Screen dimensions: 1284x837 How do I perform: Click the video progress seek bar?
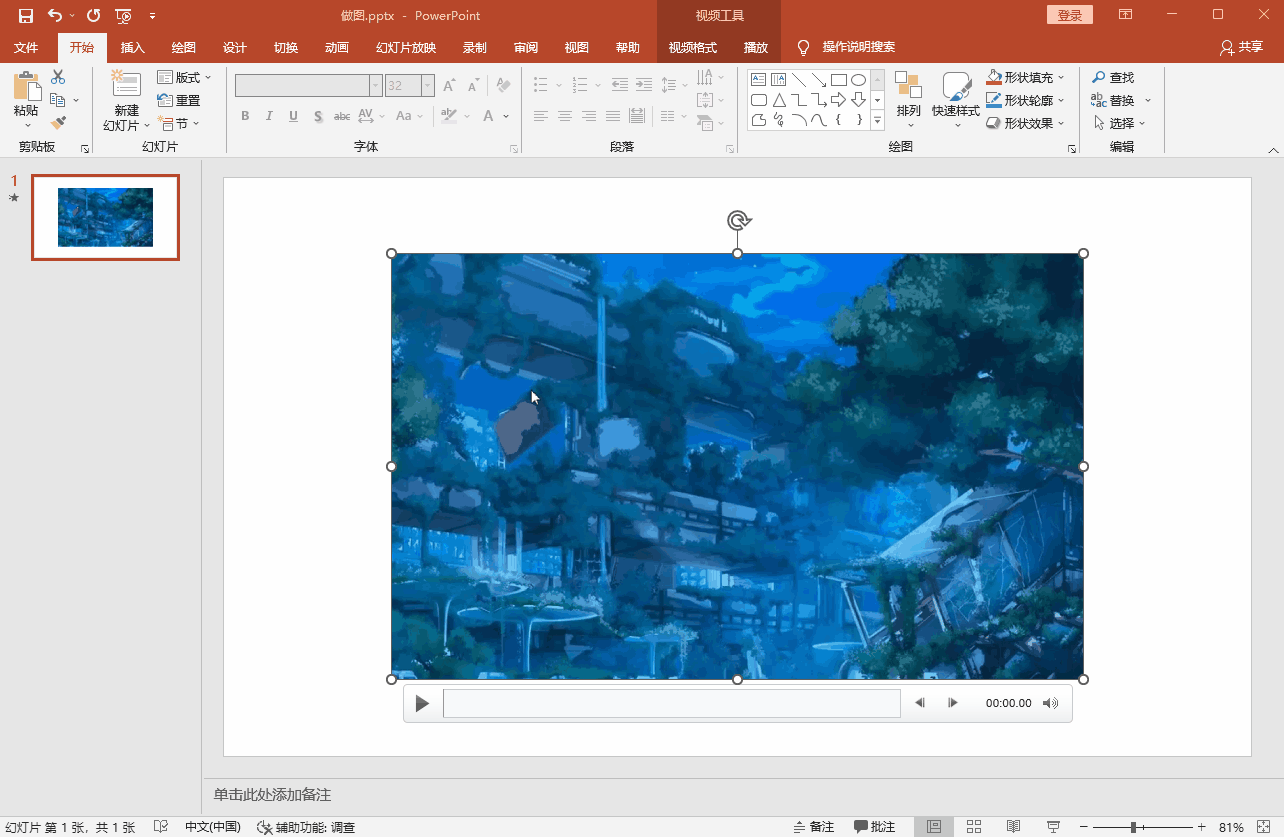(x=672, y=703)
